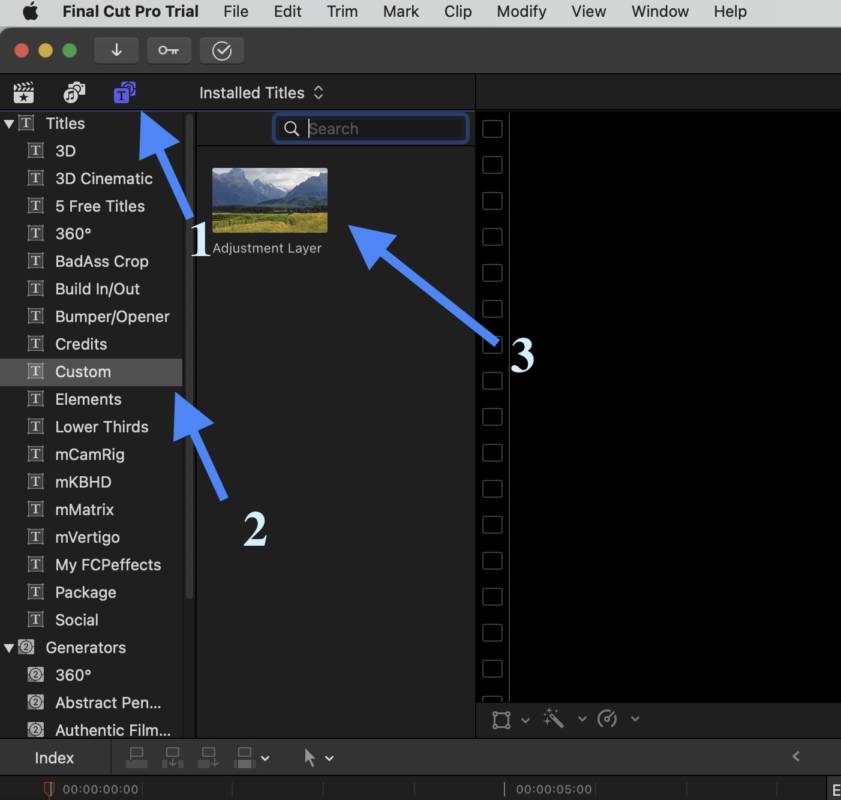Viewport: 841px width, 800px height.
Task: Select the 360° titles category
Action: [x=91, y=234]
